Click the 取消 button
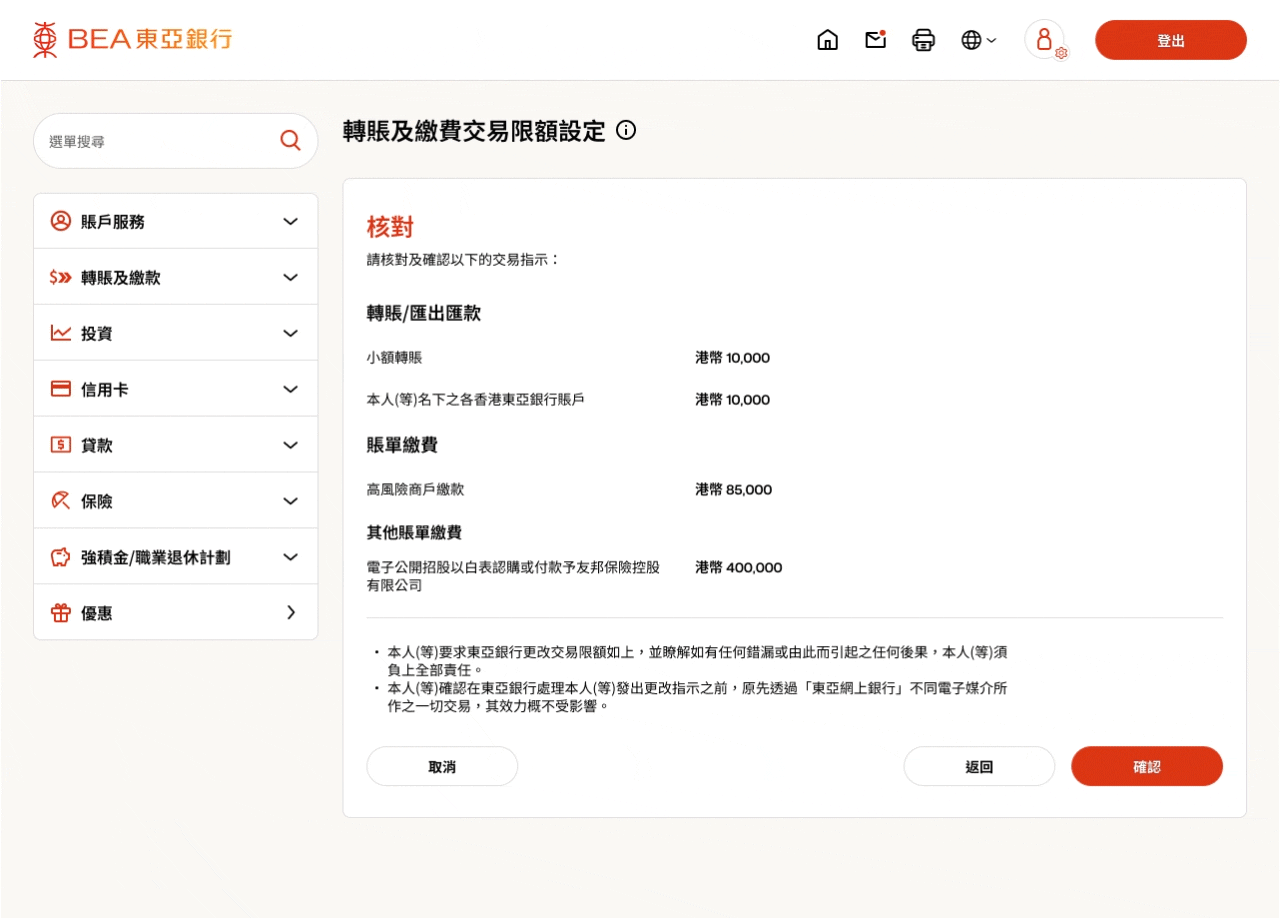Viewport: 1280px width, 918px height. 442,767
